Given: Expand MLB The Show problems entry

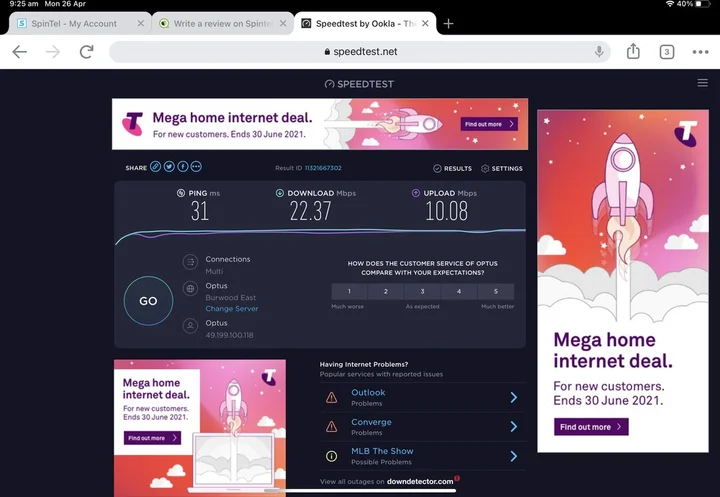Looking at the screenshot, I should coord(422,456).
